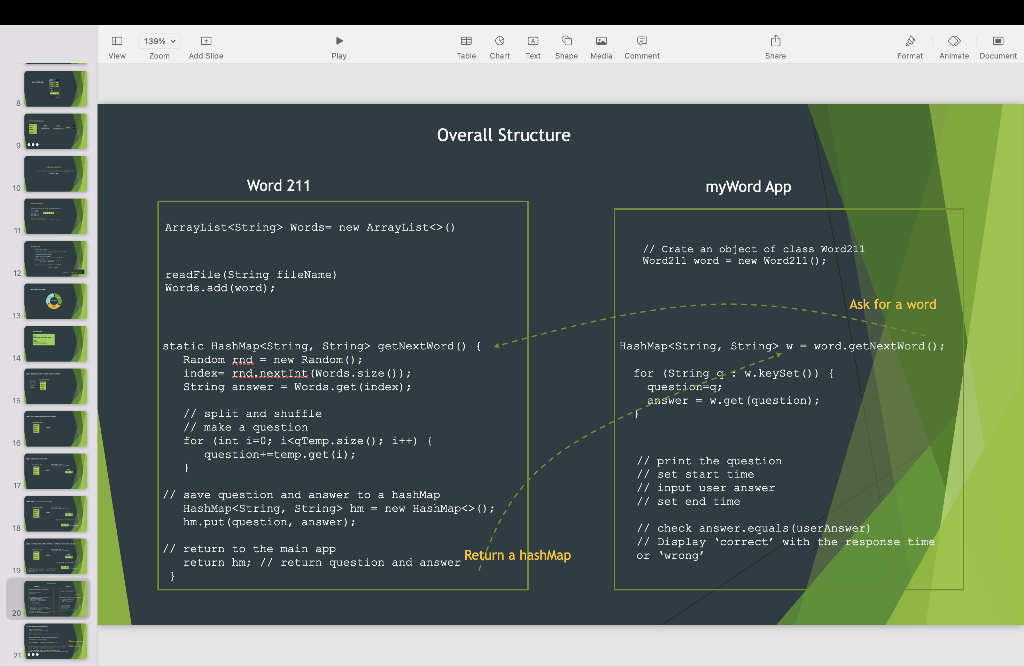Open the Animate inspector

(x=954, y=47)
